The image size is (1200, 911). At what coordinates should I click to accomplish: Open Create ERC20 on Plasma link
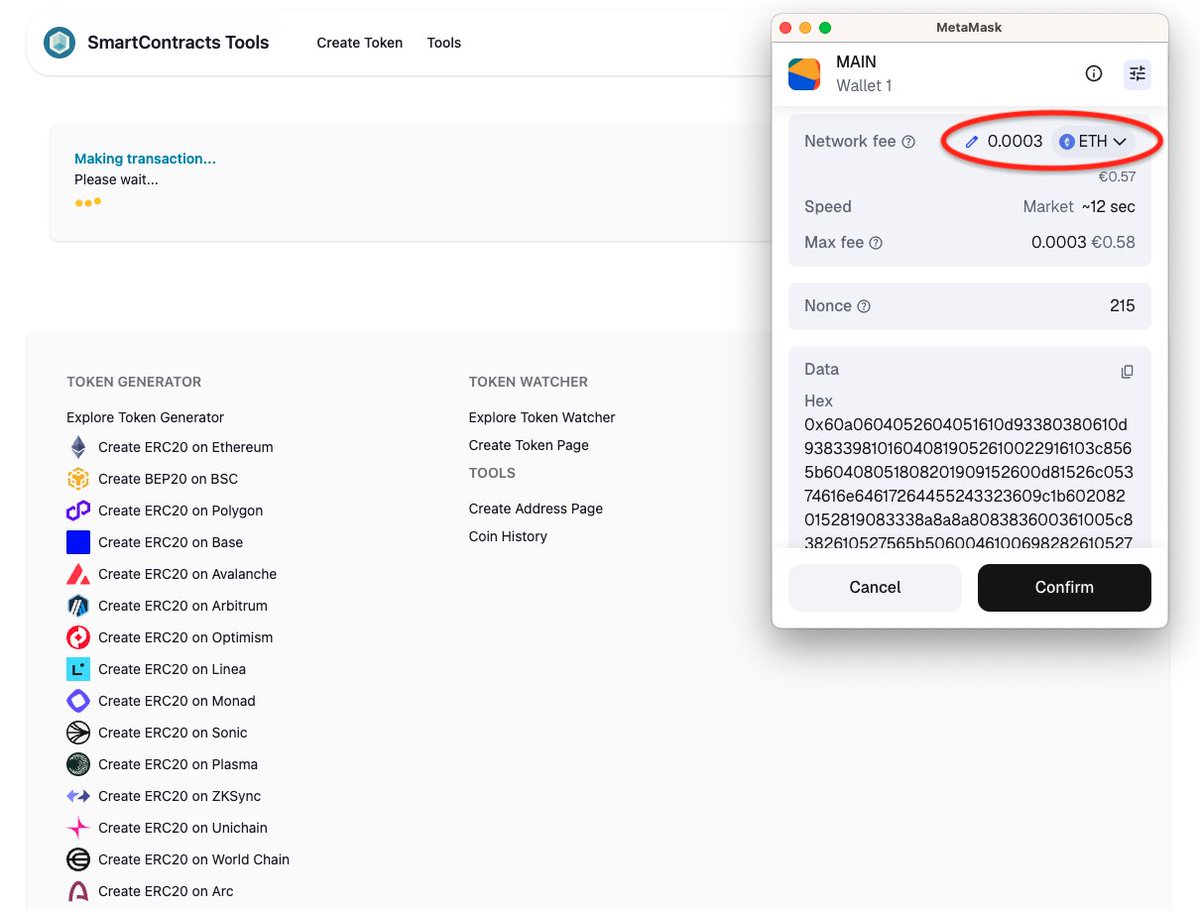click(178, 764)
